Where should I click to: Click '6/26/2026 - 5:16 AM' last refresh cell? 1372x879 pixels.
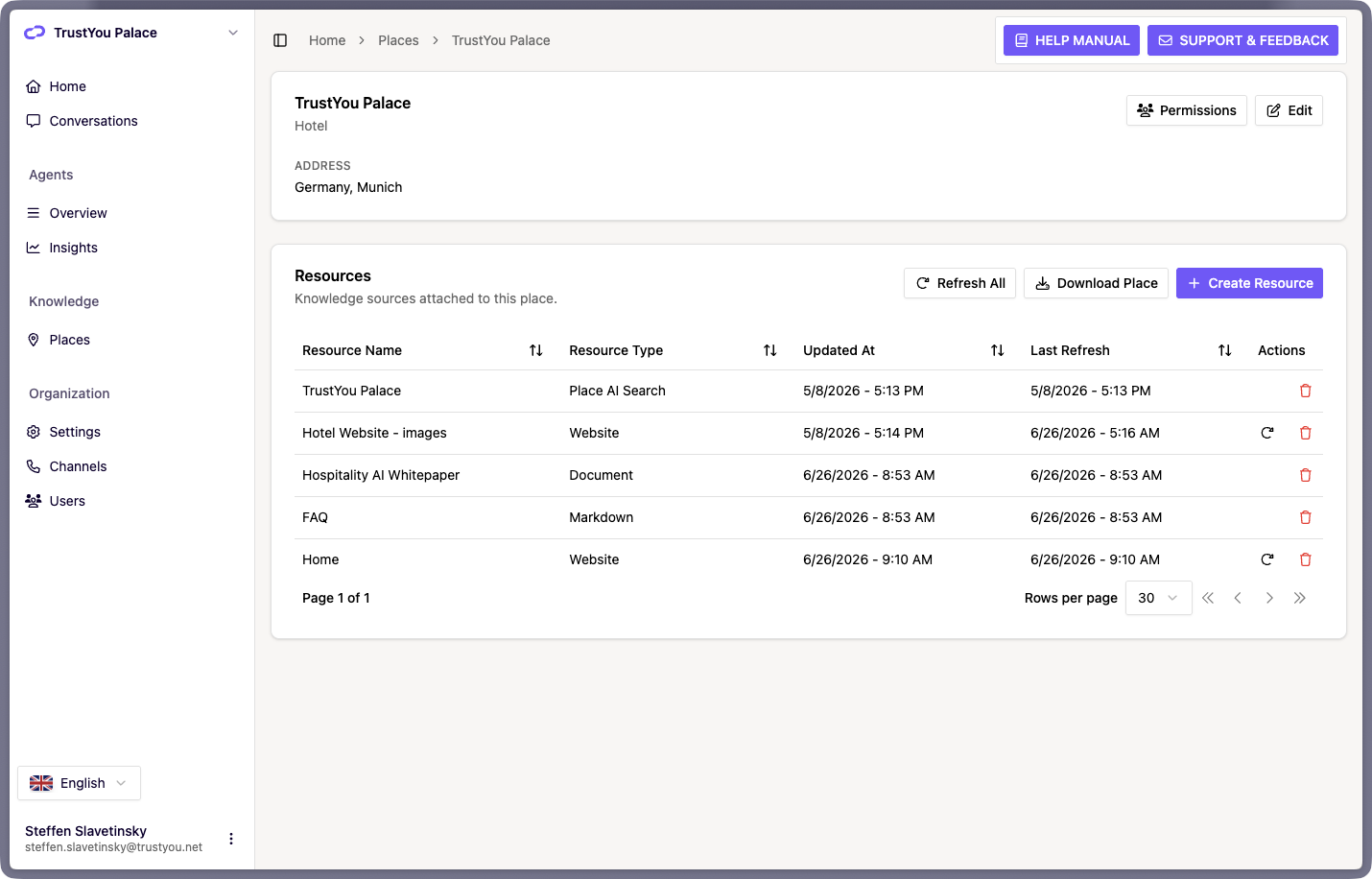click(1095, 433)
